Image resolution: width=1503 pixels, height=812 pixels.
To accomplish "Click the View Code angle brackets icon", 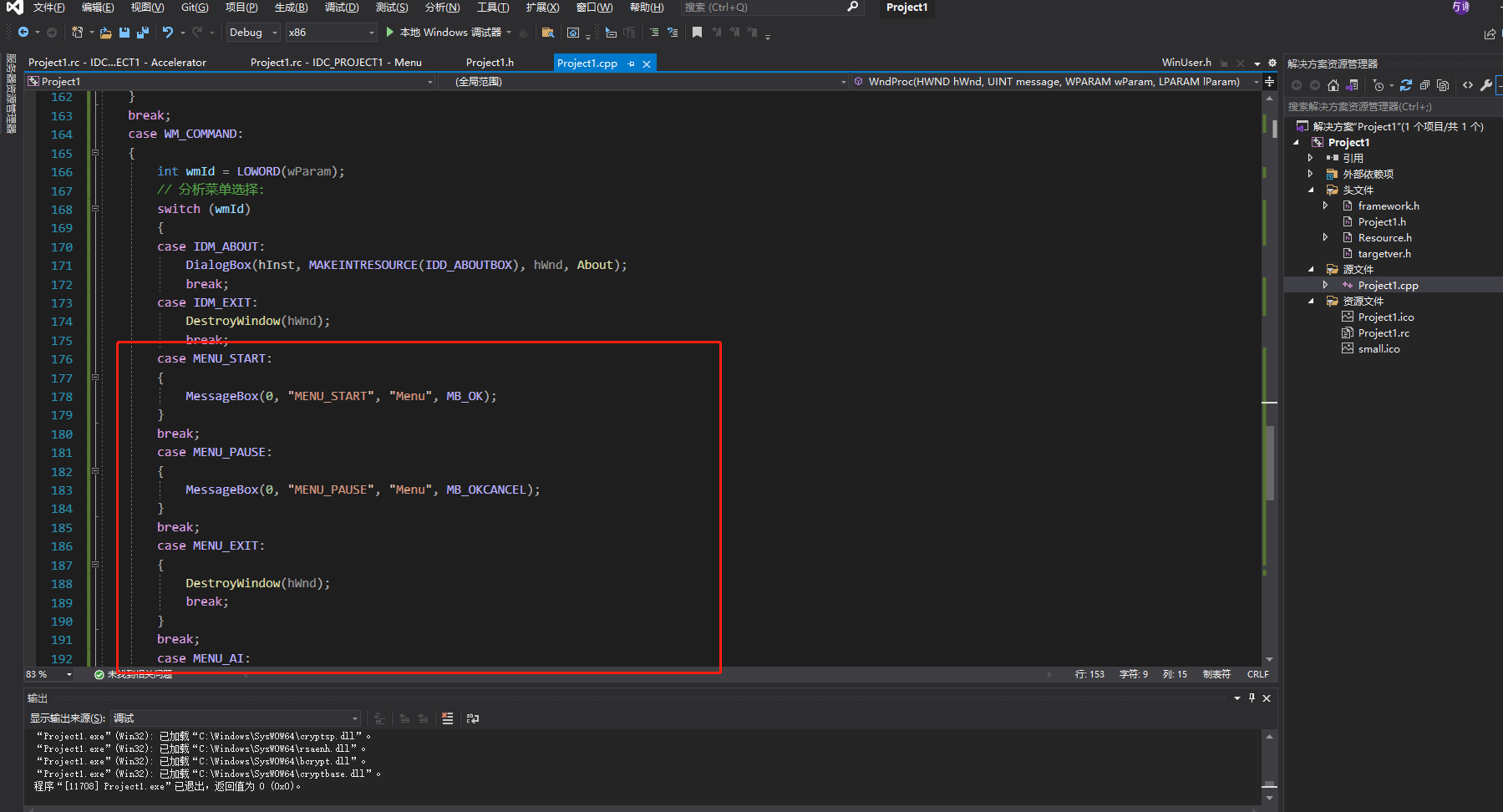I will point(1468,85).
